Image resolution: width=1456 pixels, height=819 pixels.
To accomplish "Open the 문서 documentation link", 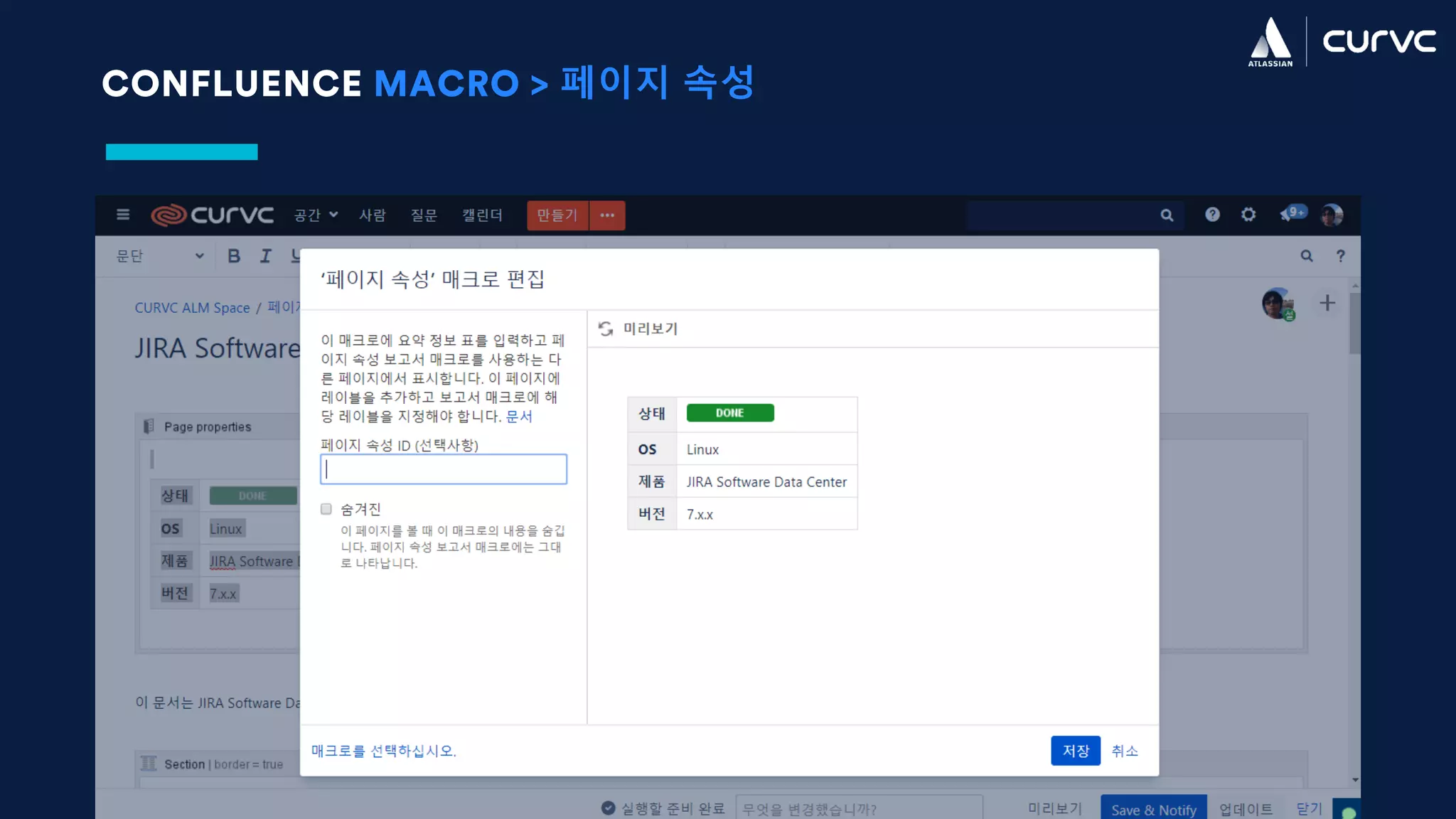I will pos(519,416).
